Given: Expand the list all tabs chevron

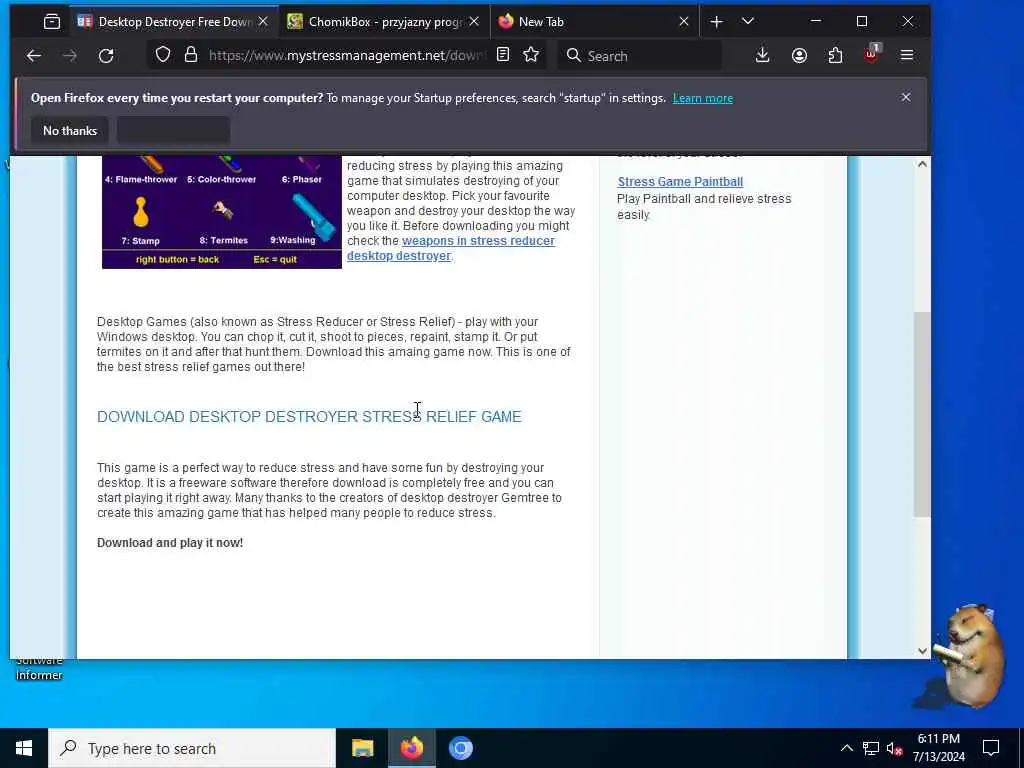Looking at the screenshot, I should 748,22.
